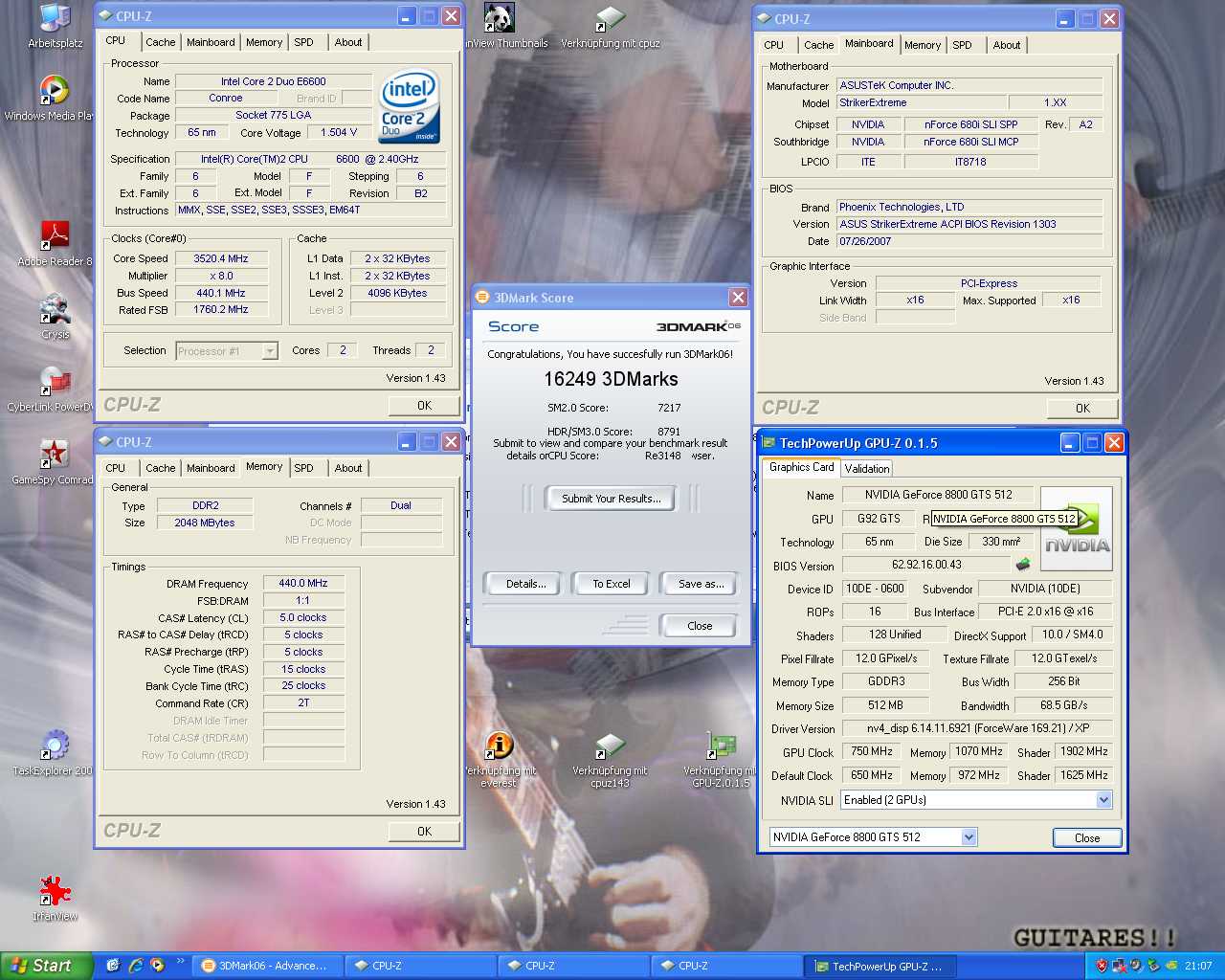Open About tab in the CPU-Z Mainboard window
Image resolution: width=1225 pixels, height=980 pixels.
point(1007,45)
